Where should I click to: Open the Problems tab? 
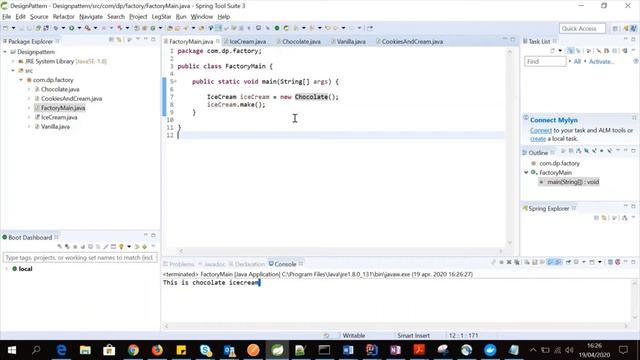(x=178, y=264)
